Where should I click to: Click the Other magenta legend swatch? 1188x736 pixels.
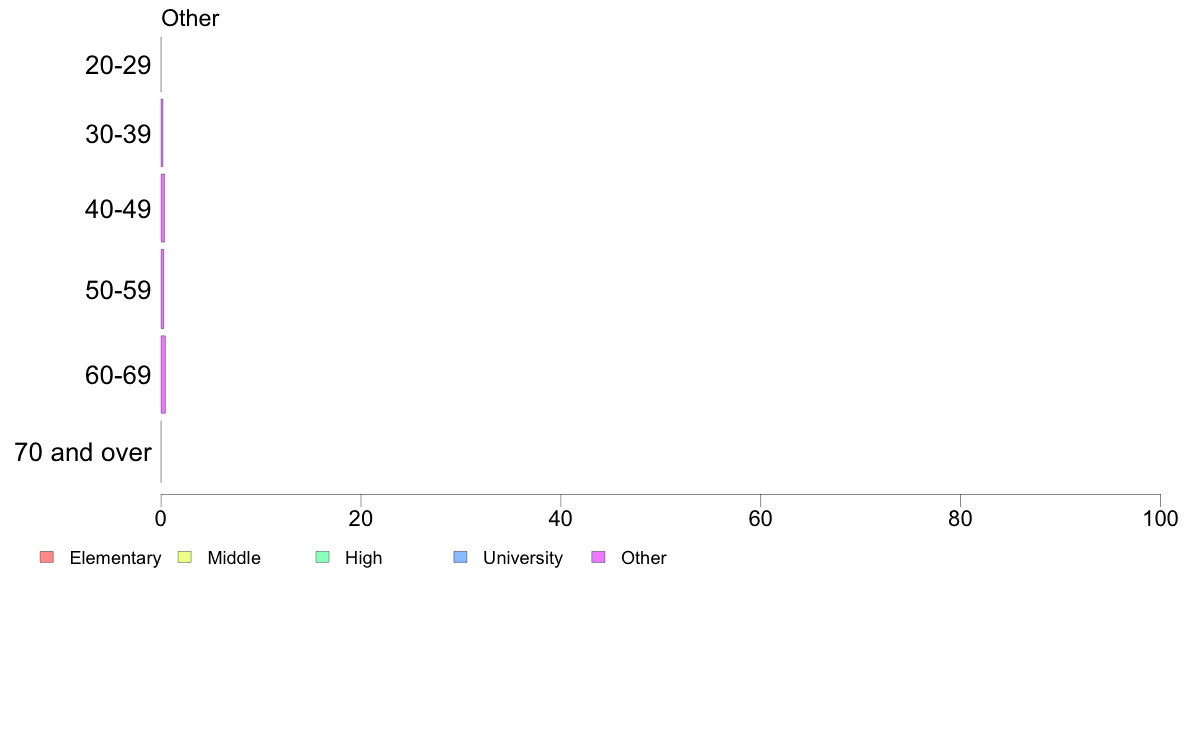click(598, 557)
